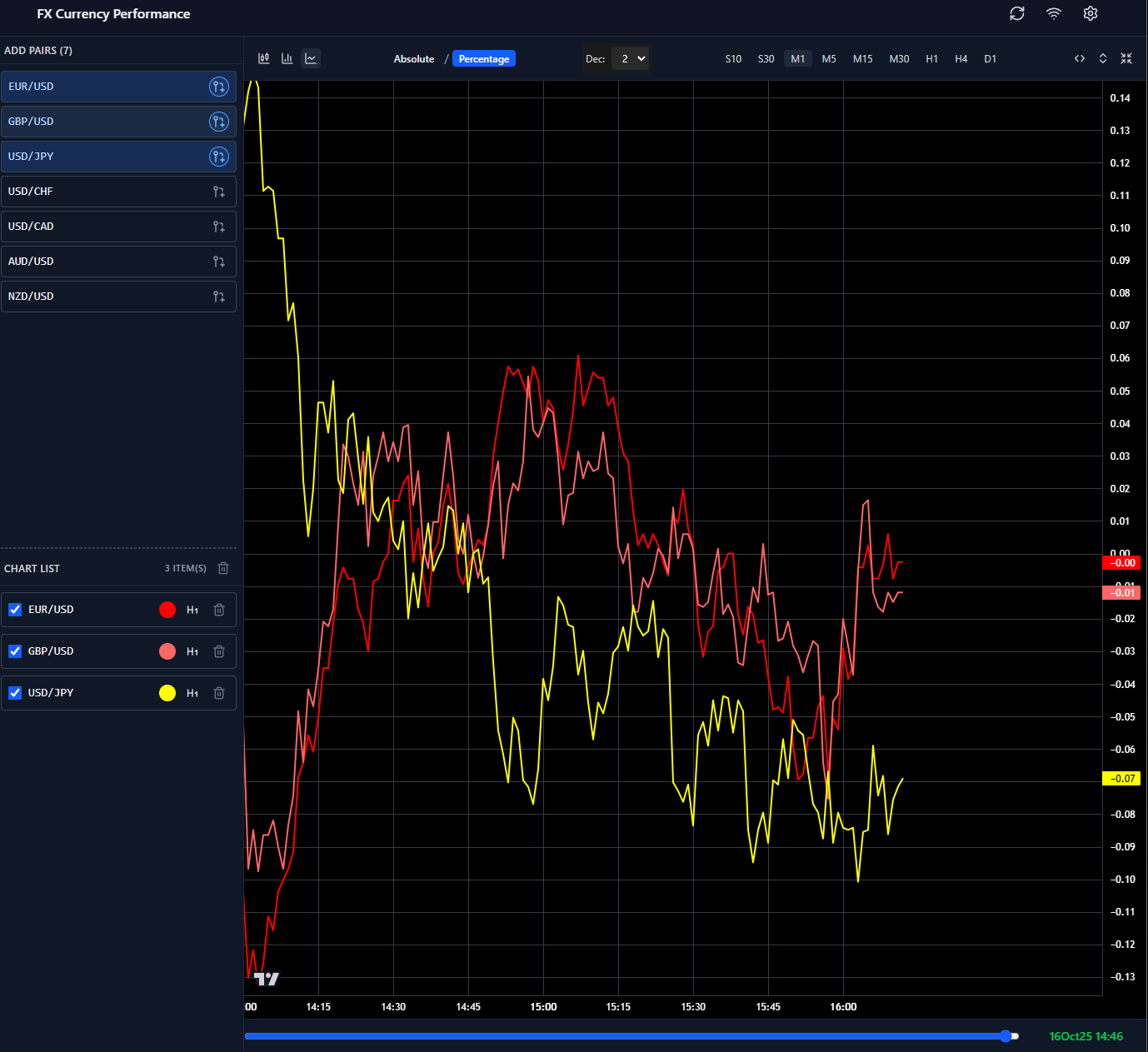Click H1 timeframe label on USD/JPY item
This screenshot has height=1052, width=1148.
coord(192,693)
